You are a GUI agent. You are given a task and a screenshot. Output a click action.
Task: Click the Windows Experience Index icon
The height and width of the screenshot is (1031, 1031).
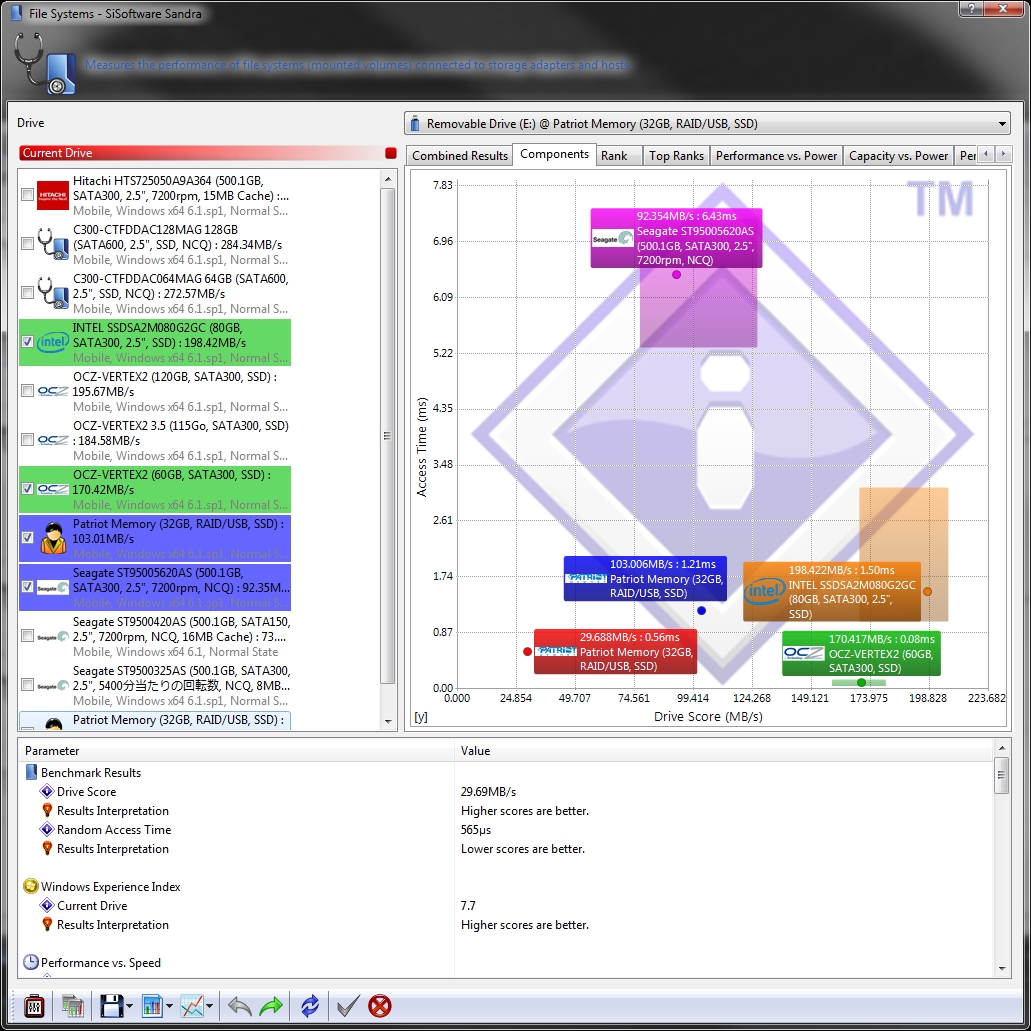point(30,886)
